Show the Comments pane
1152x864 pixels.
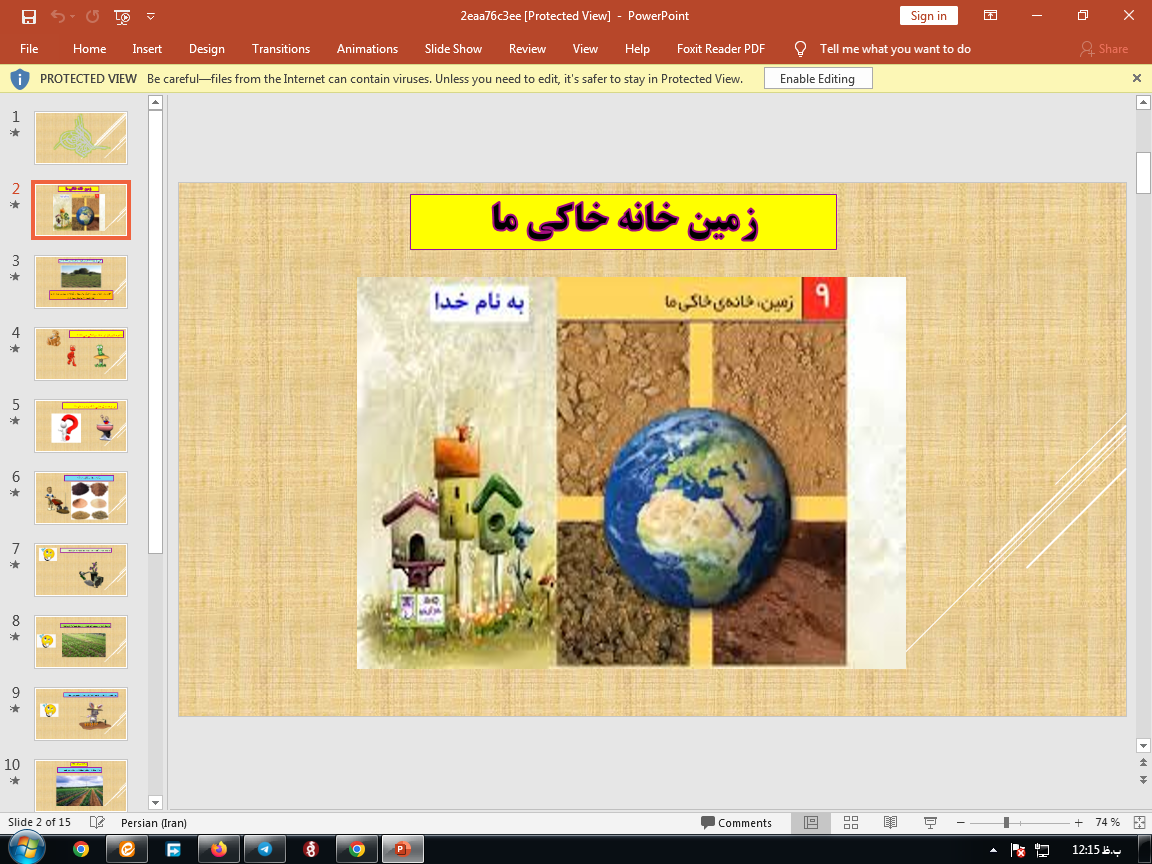coord(738,822)
